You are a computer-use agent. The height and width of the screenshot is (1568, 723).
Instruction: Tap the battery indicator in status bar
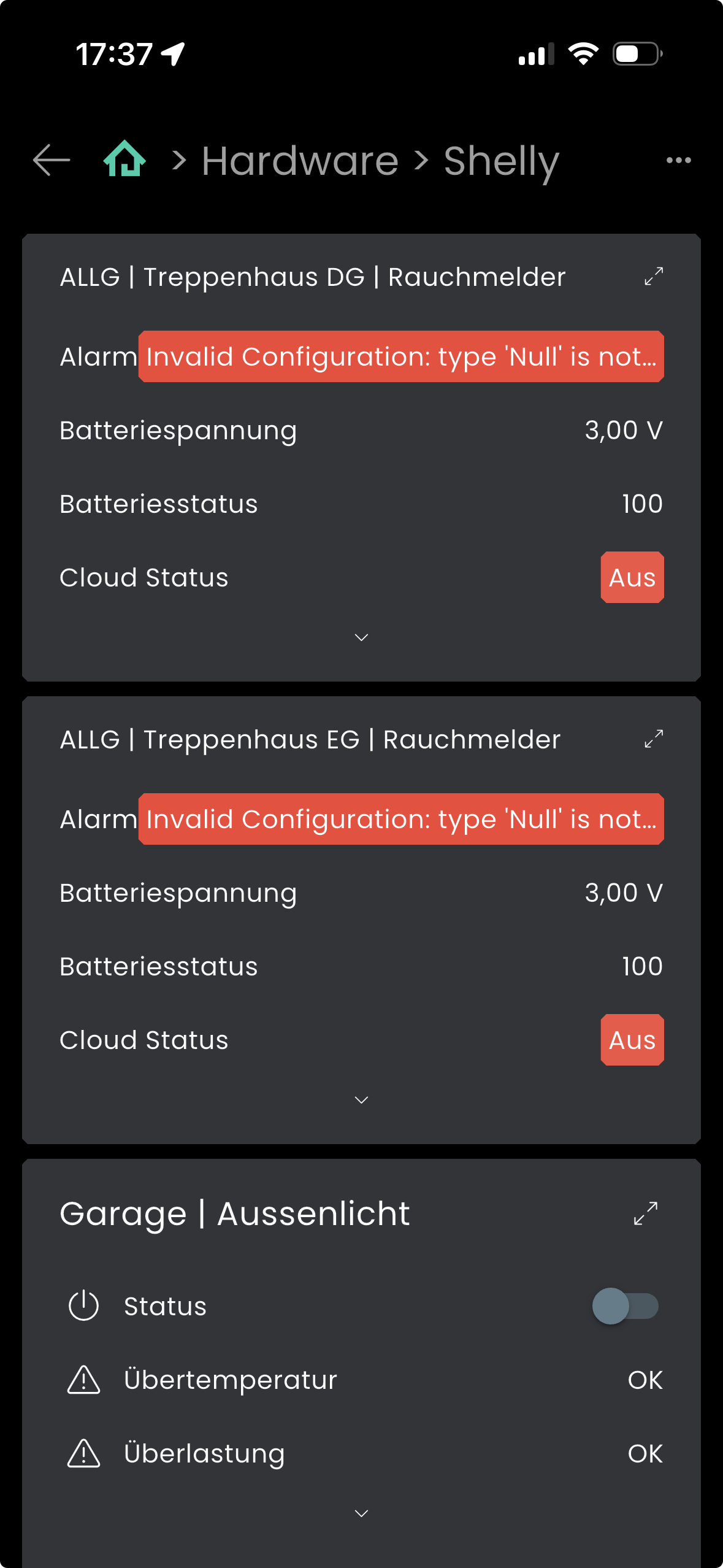(x=637, y=54)
